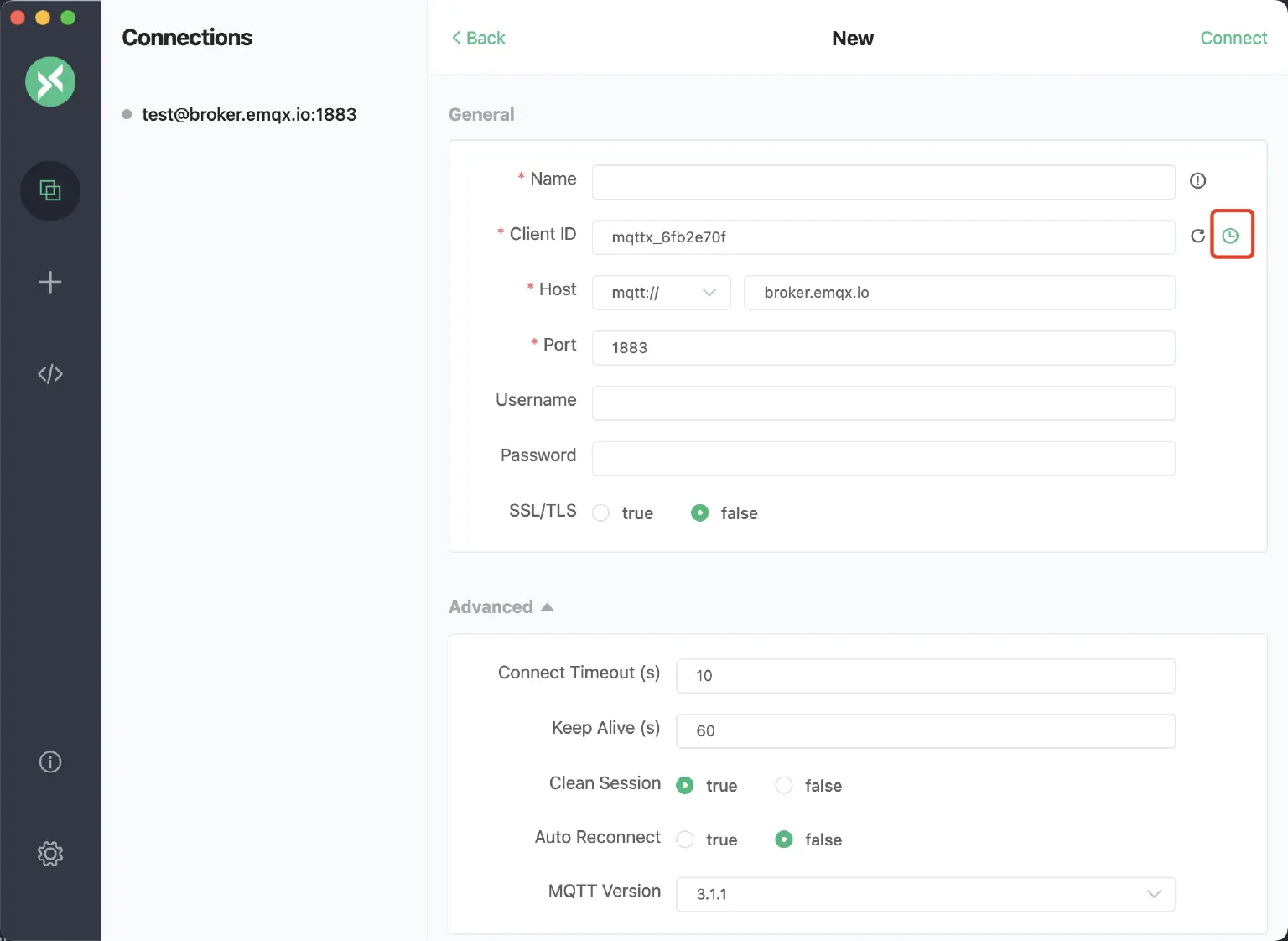Go Back to previous page

[479, 38]
